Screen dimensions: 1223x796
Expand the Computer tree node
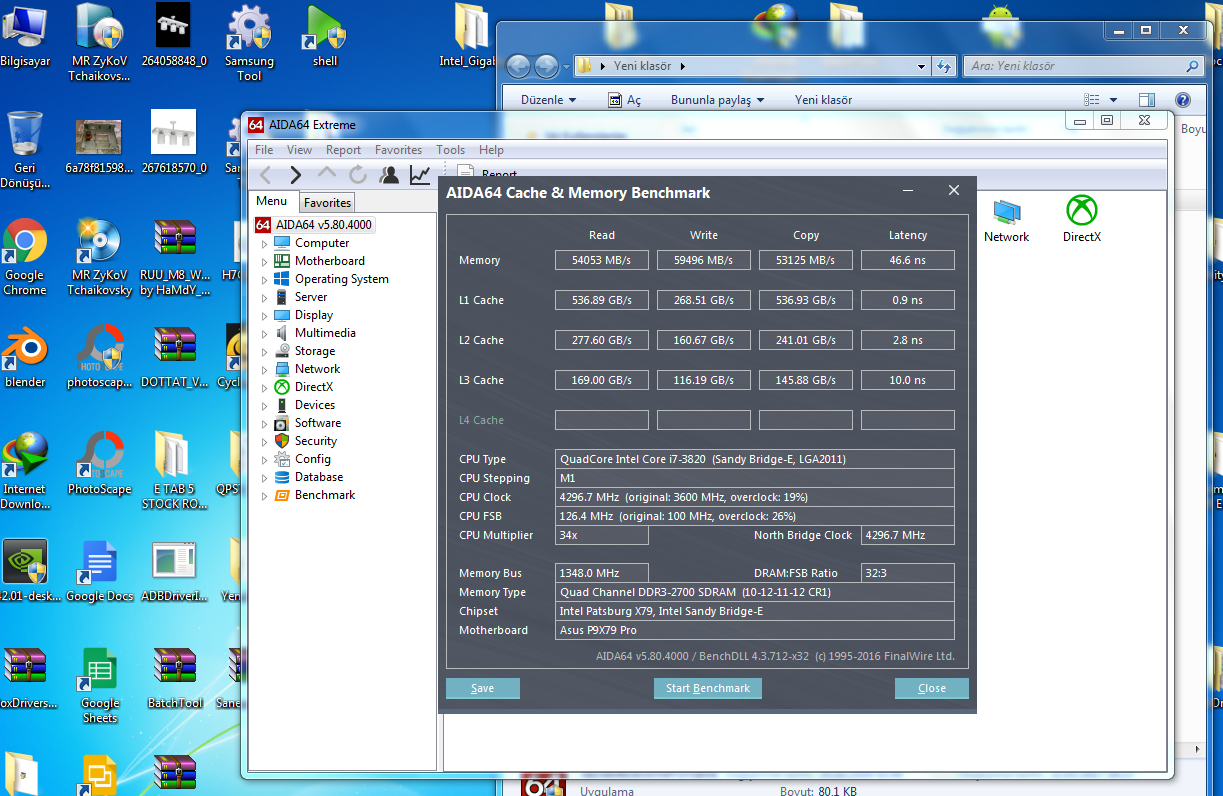[265, 243]
